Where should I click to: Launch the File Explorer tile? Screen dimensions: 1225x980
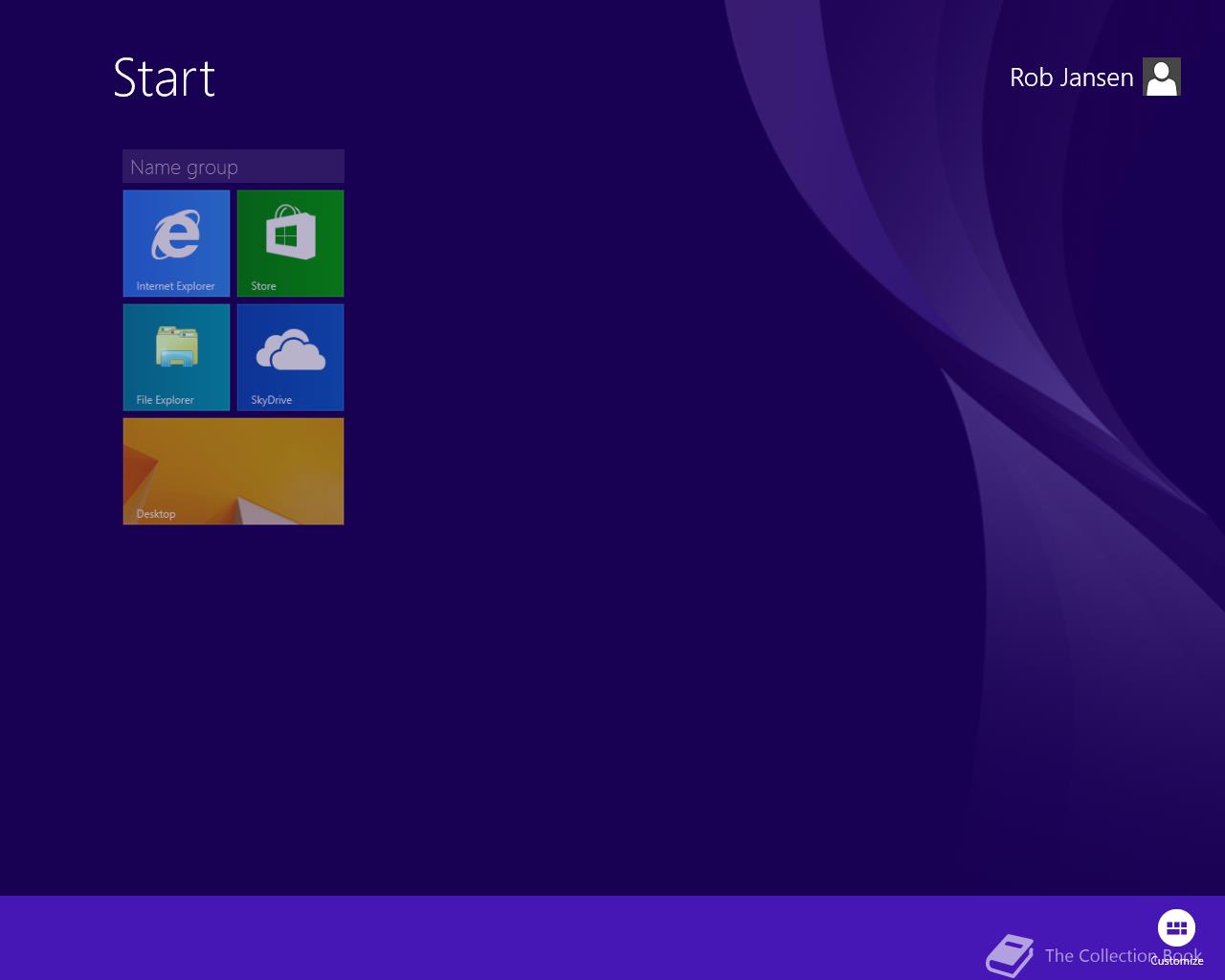176,357
